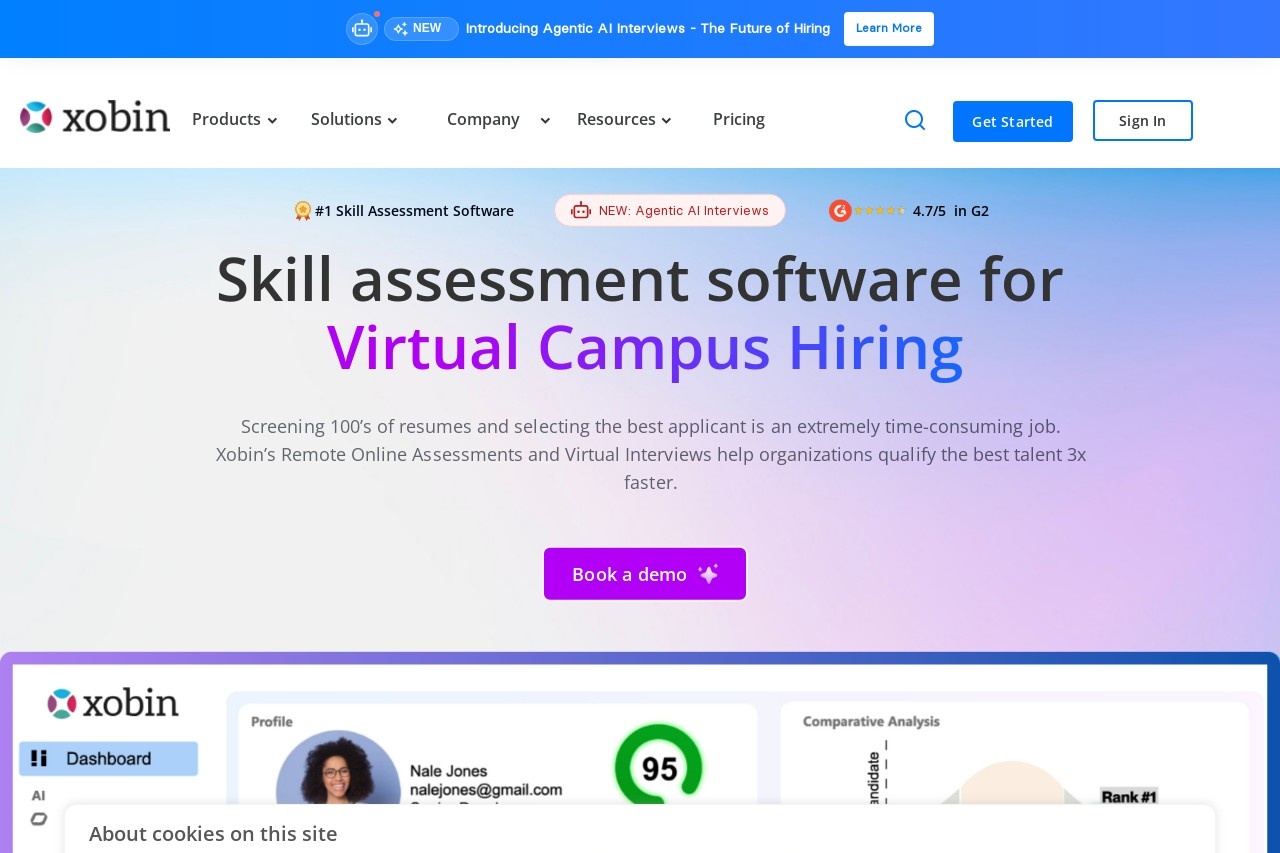This screenshot has height=853, width=1280.
Task: Click Nale Jones profile photo
Action: coord(338,768)
